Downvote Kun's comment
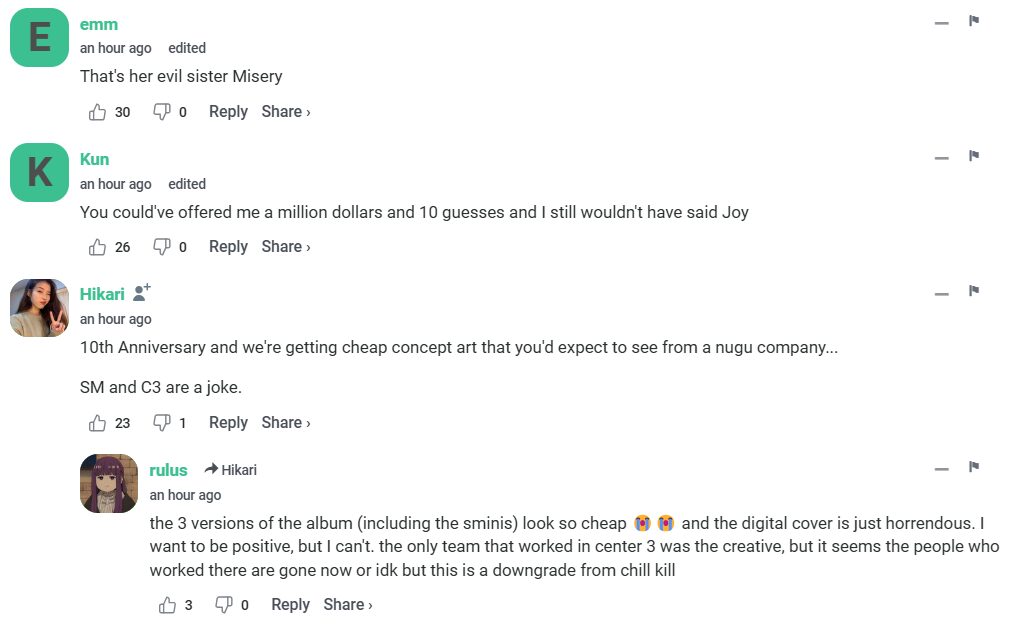The image size is (1018, 625). click(x=161, y=247)
